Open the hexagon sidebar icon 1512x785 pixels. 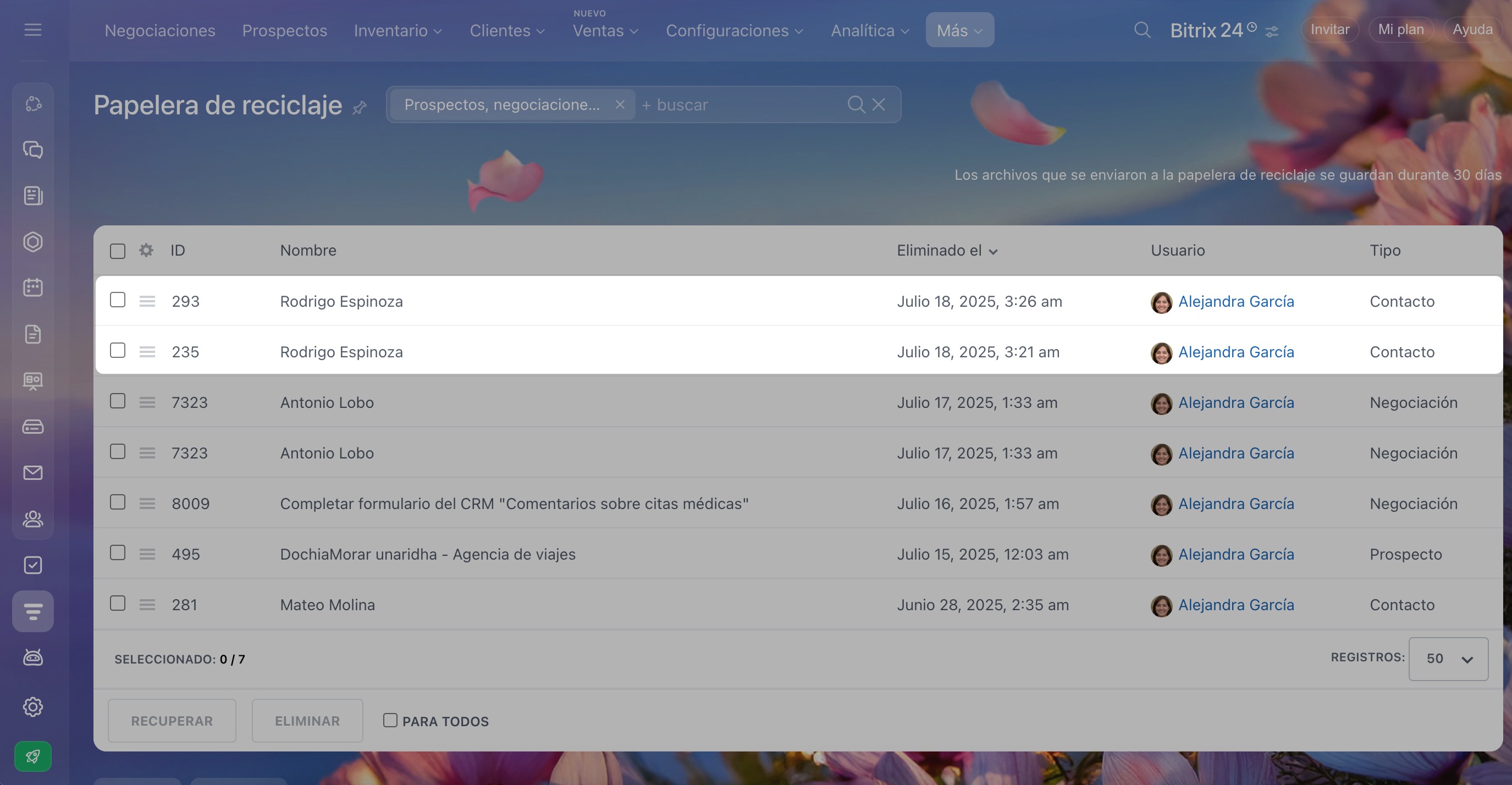33,242
